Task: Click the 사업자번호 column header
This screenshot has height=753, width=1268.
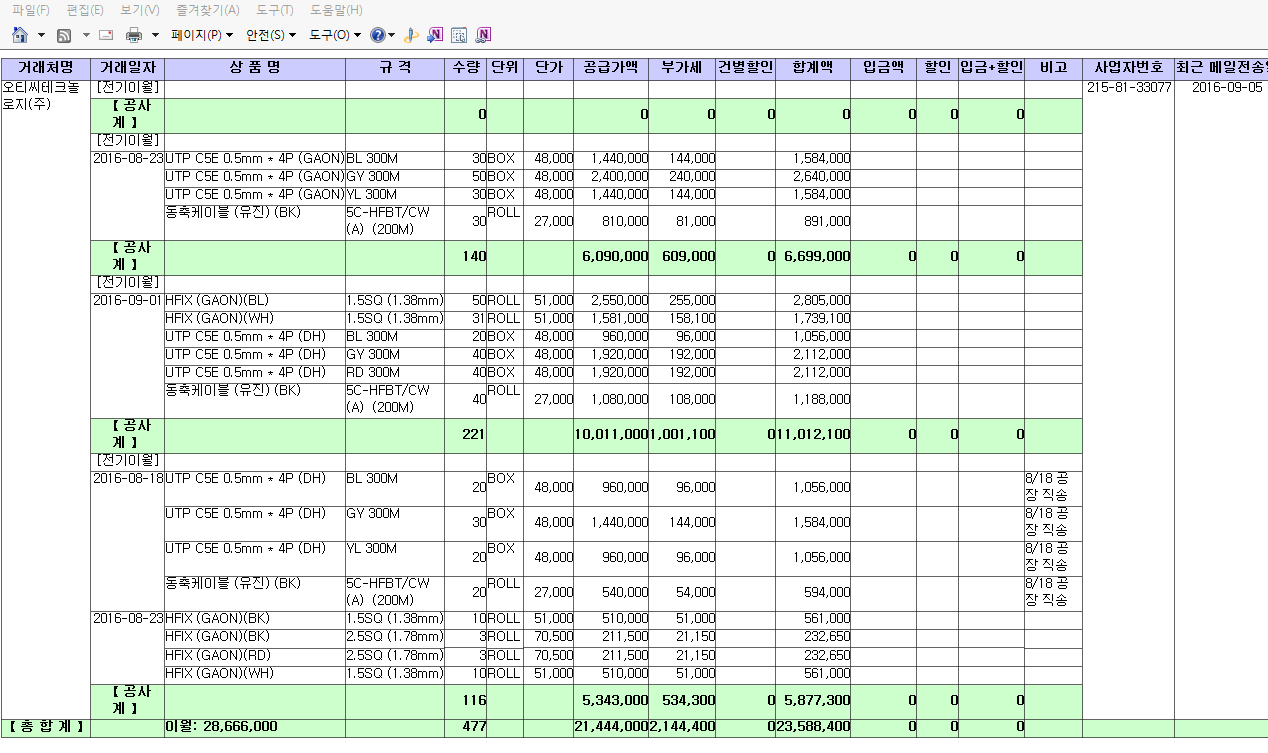Action: click(x=1128, y=68)
